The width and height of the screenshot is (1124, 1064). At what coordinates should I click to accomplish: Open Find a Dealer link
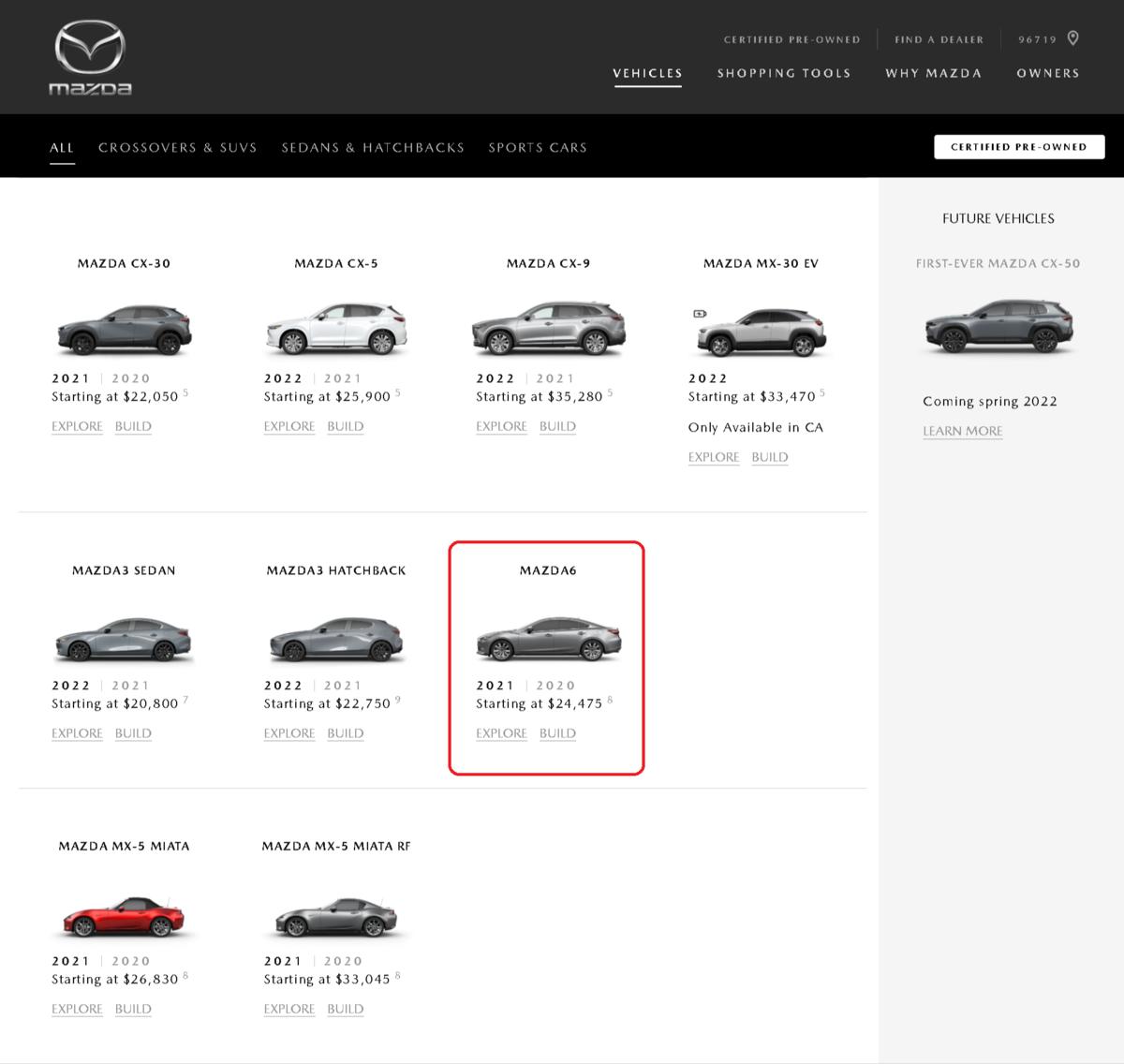click(x=939, y=39)
